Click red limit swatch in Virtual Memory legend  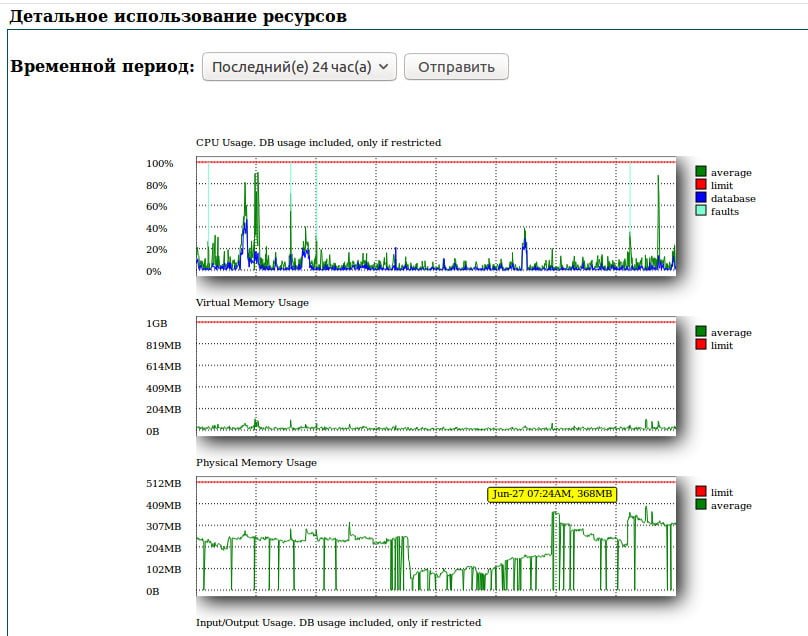click(701, 344)
